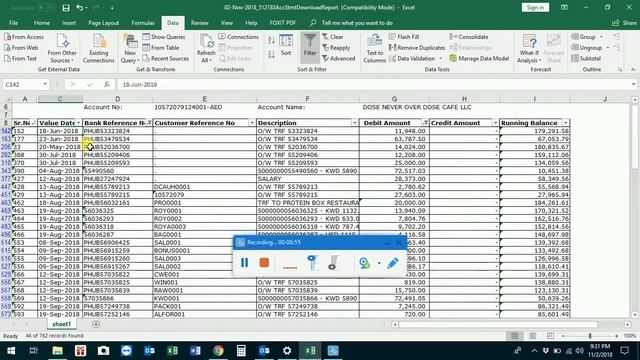The width and height of the screenshot is (640, 360).
Task: Click Remove Duplicates
Action: pyautogui.click(x=417, y=48)
